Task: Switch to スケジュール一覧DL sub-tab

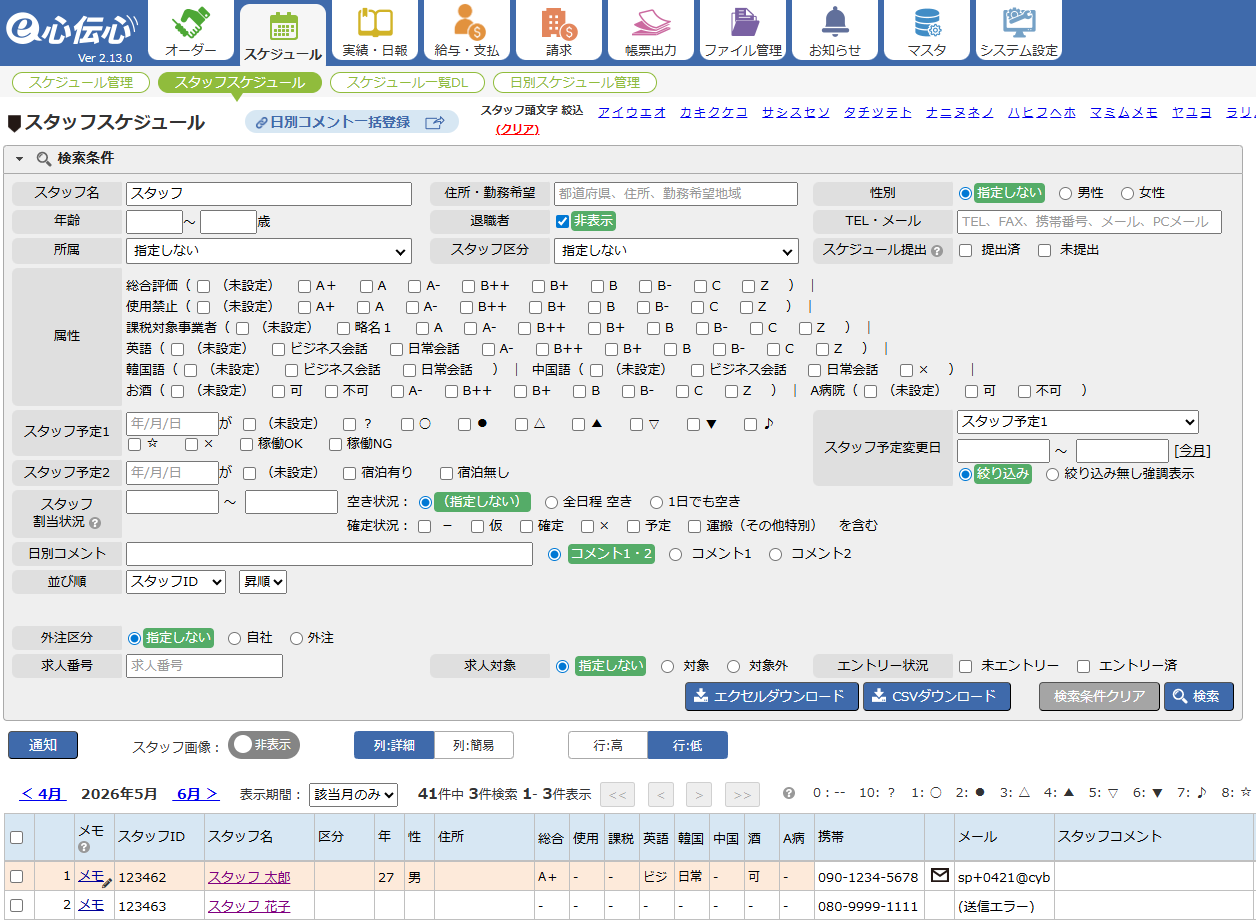Action: pyautogui.click(x=407, y=83)
